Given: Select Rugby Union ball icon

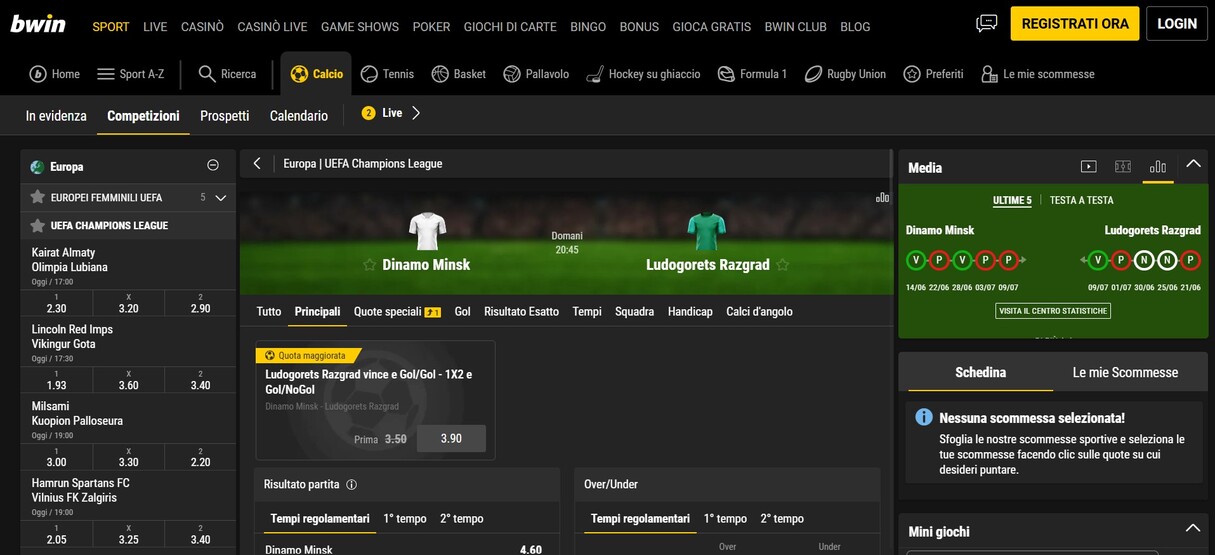Looking at the screenshot, I should (813, 74).
